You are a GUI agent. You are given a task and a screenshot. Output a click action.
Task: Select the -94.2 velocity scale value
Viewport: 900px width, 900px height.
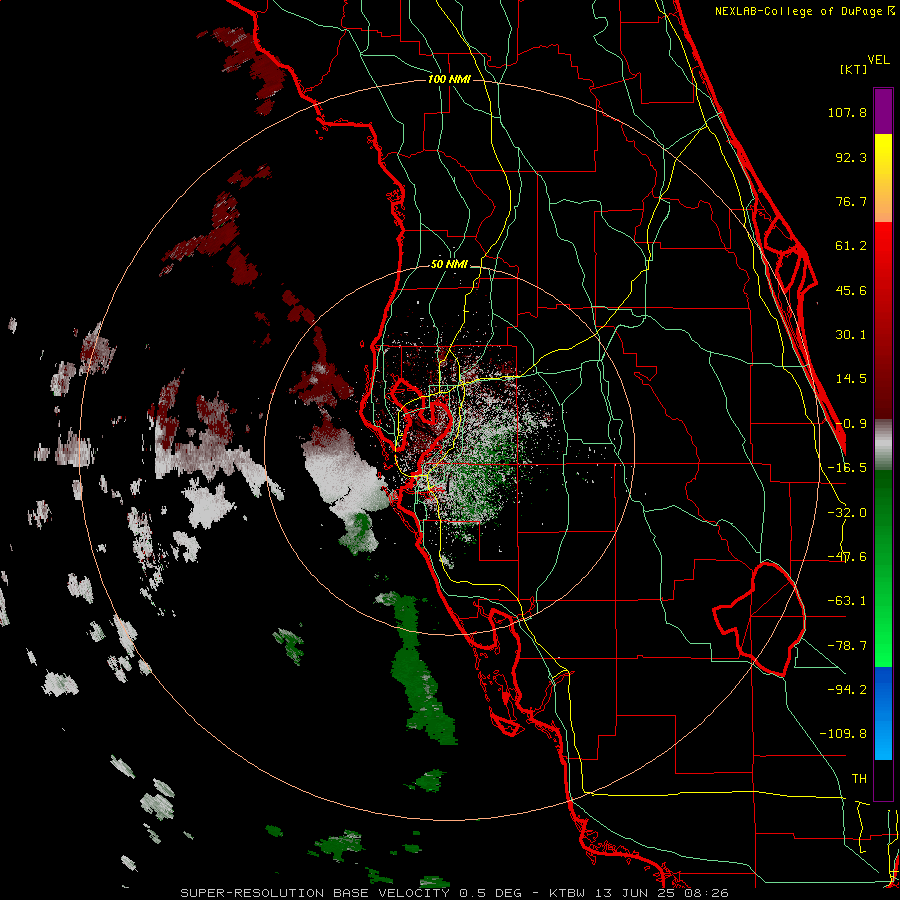click(x=847, y=689)
